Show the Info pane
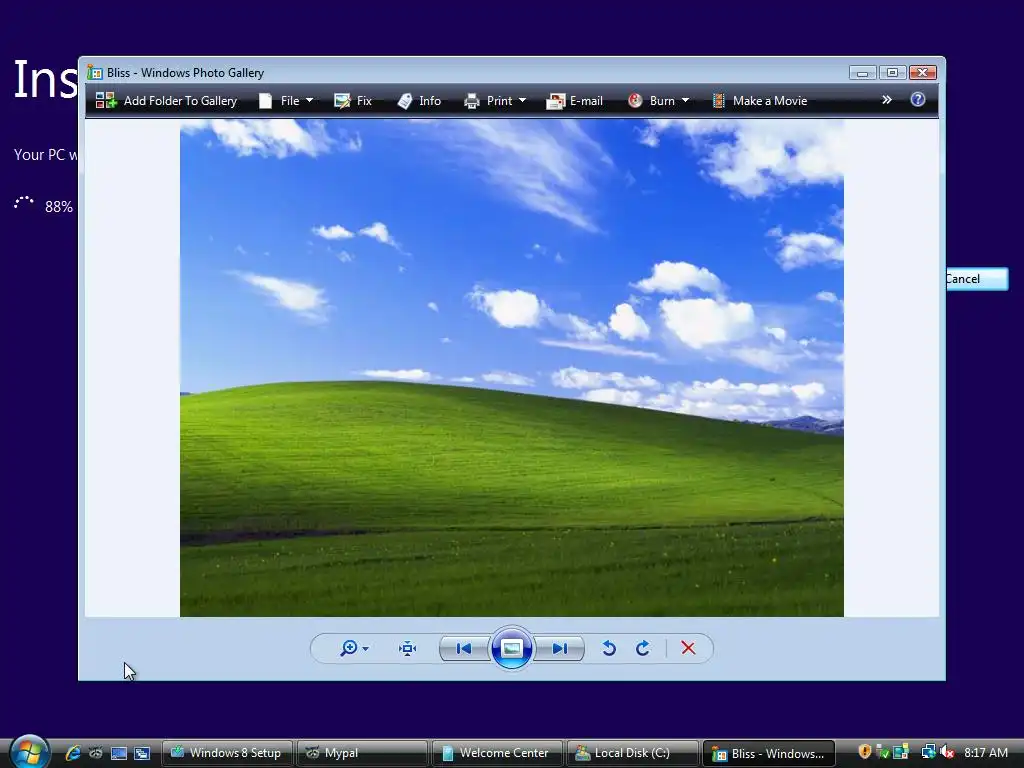1024x768 pixels. pos(419,101)
